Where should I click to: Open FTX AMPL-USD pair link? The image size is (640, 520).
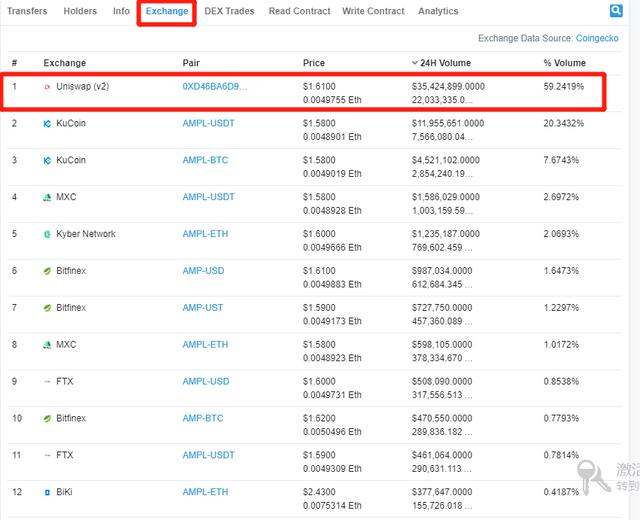coord(206,381)
